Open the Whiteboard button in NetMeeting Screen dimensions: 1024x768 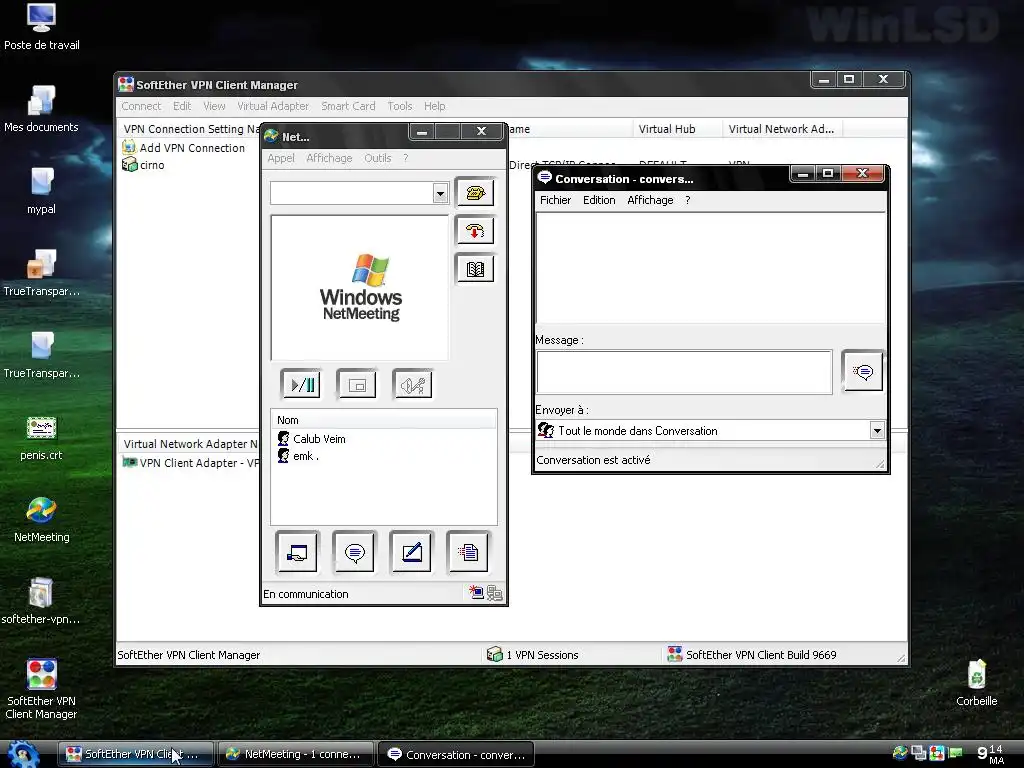(411, 552)
